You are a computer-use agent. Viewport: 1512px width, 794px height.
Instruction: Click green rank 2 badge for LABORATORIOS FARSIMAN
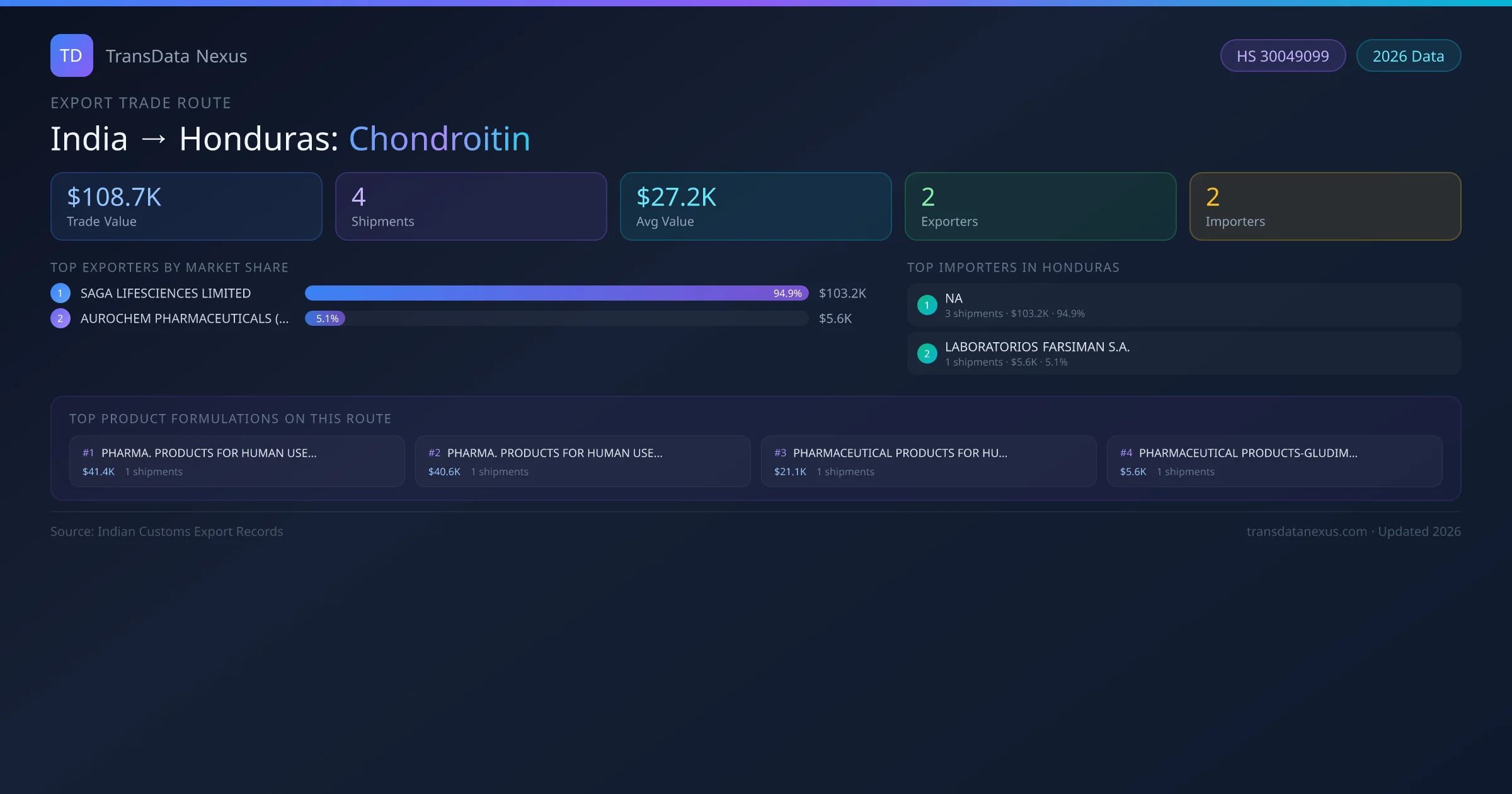coord(927,354)
